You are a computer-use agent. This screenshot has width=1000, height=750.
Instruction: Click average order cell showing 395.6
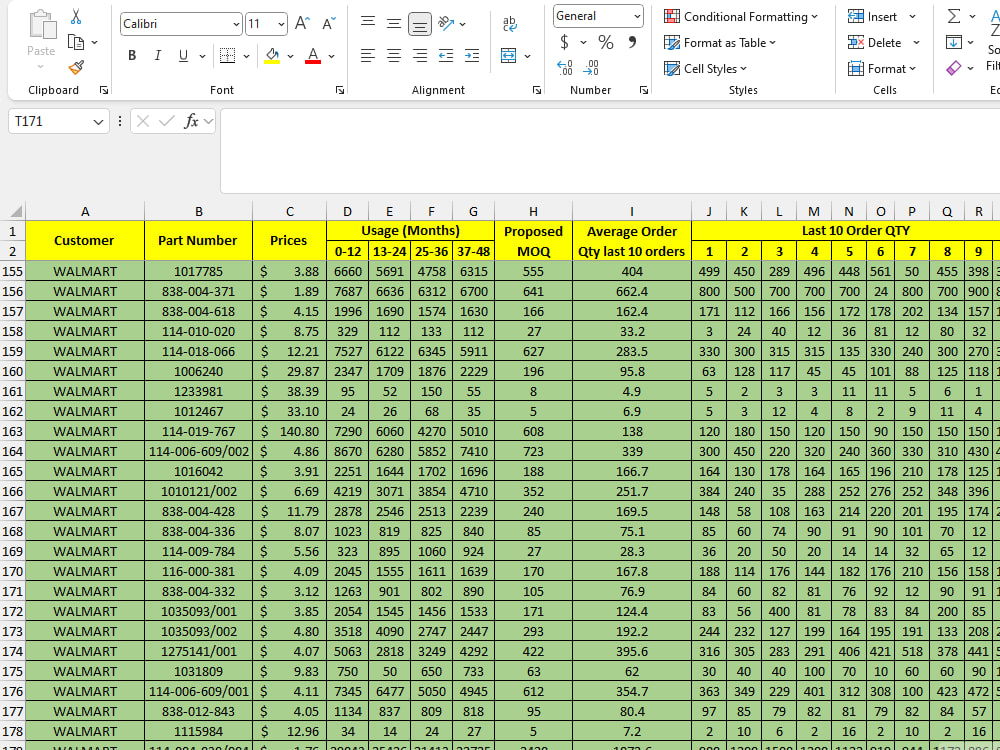[x=632, y=651]
